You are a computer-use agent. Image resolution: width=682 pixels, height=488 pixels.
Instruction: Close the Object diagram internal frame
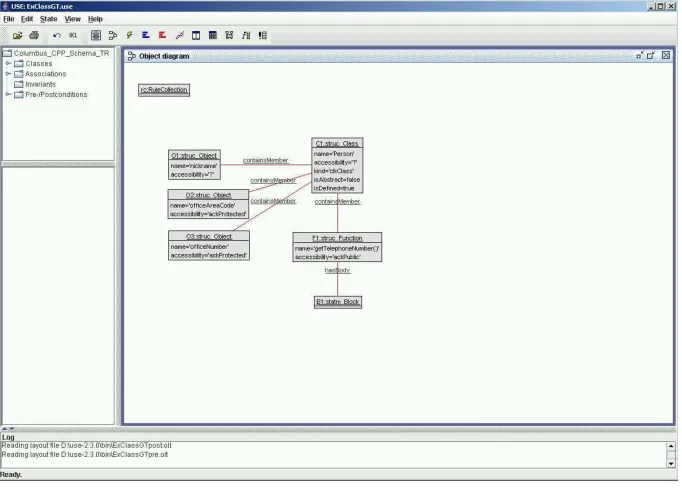pos(665,55)
